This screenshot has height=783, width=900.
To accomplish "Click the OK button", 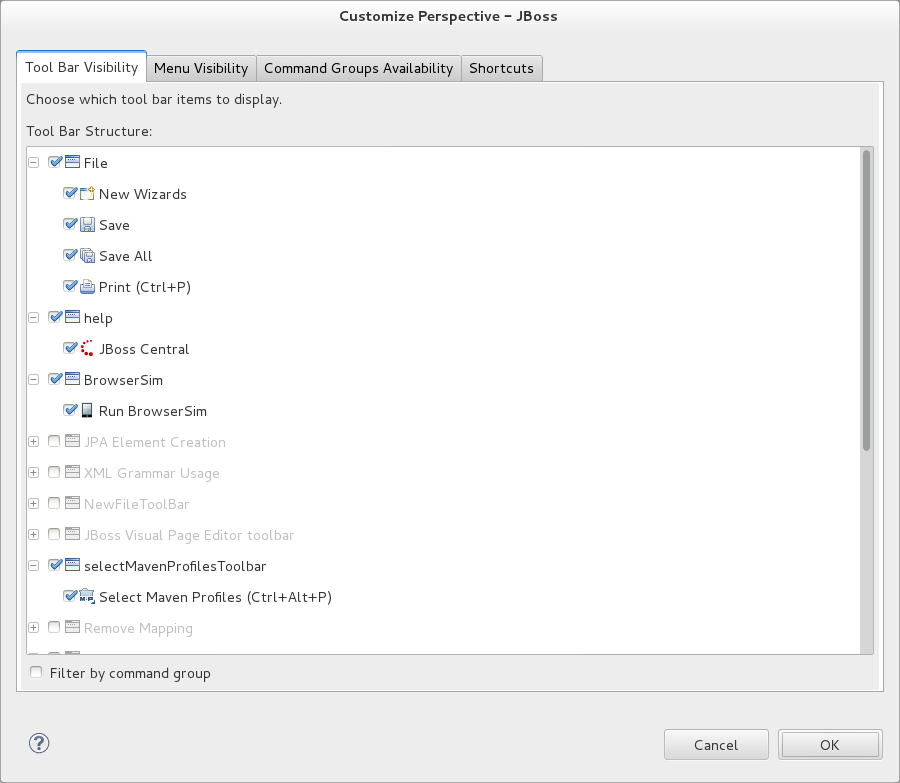I will point(830,744).
